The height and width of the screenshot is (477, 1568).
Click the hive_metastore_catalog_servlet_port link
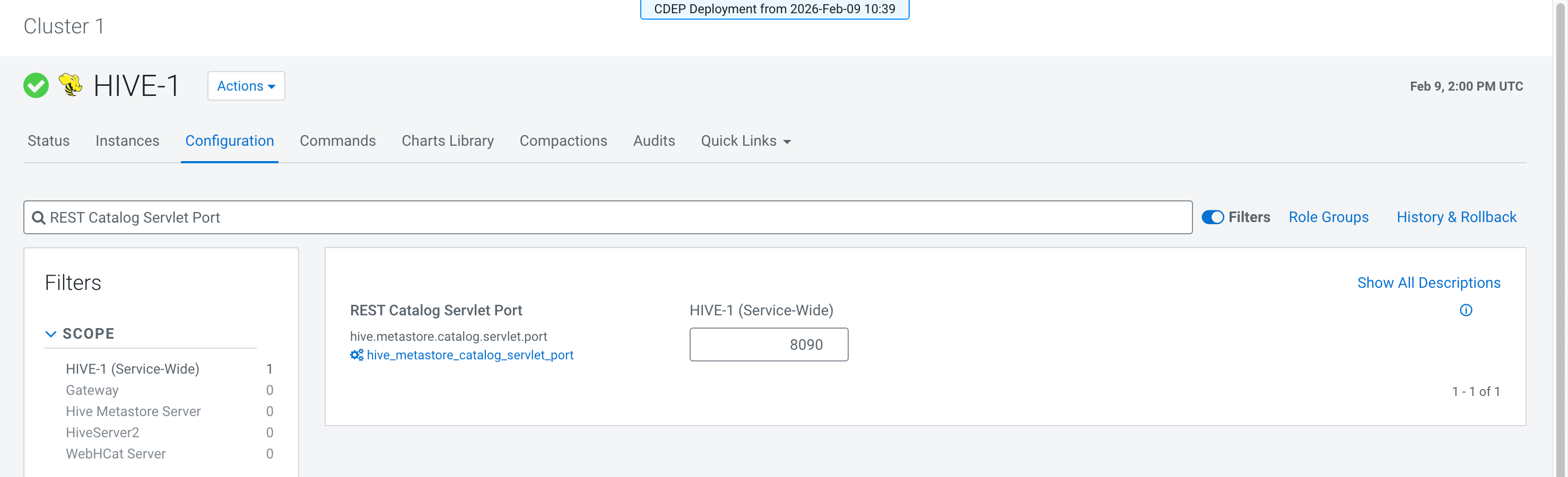470,355
